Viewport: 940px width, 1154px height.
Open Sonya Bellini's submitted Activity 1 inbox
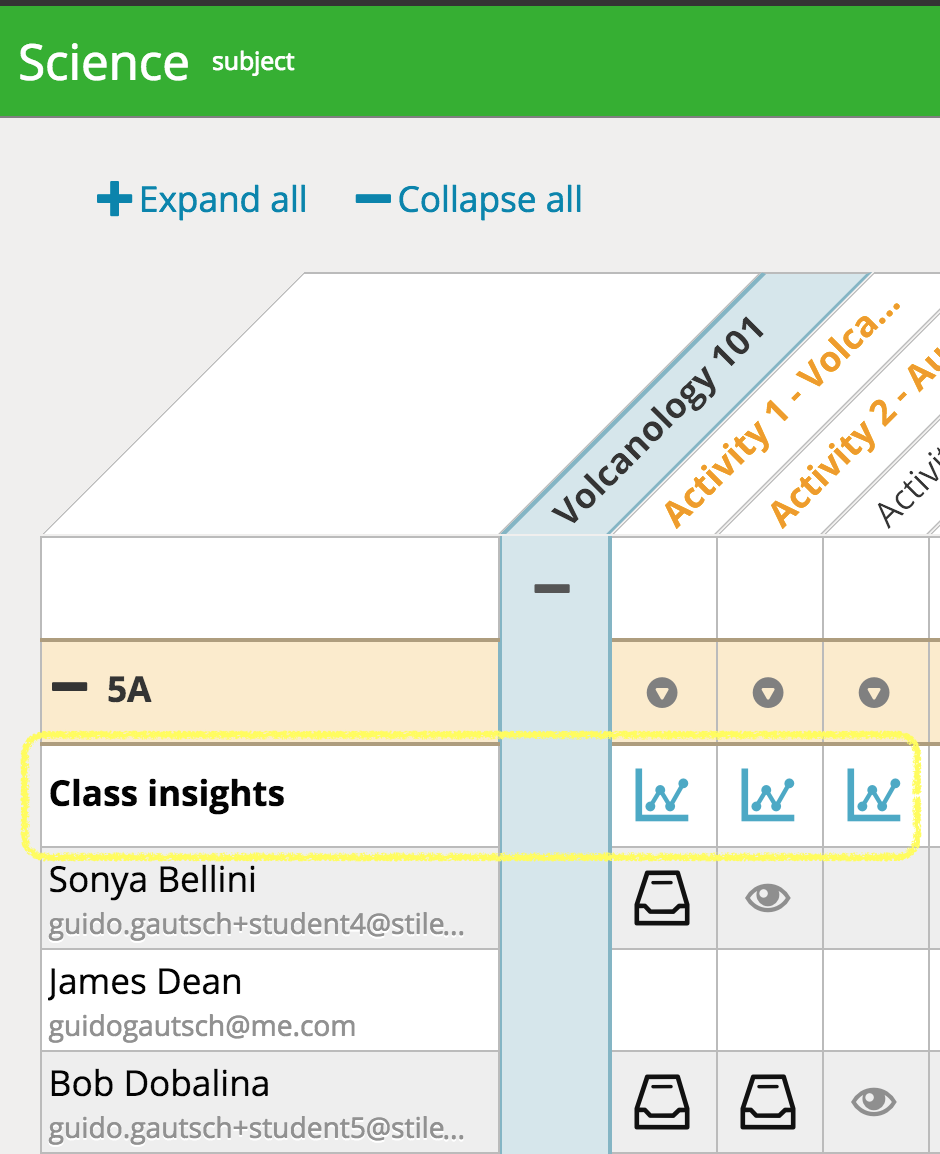tap(662, 898)
